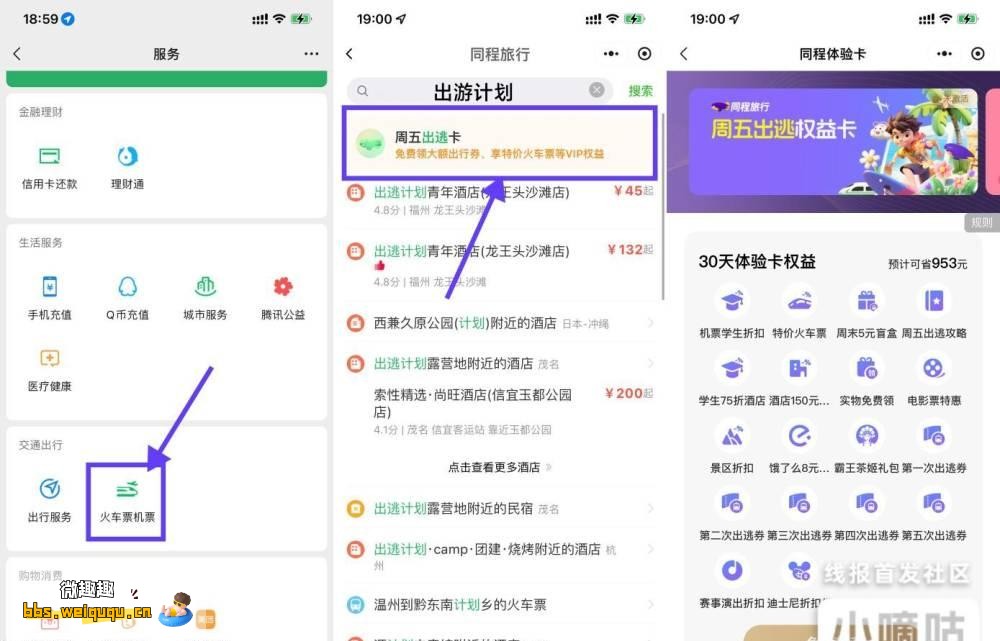Open 医疗健康 medical health
The width and height of the screenshot is (1000, 641).
click(49, 369)
